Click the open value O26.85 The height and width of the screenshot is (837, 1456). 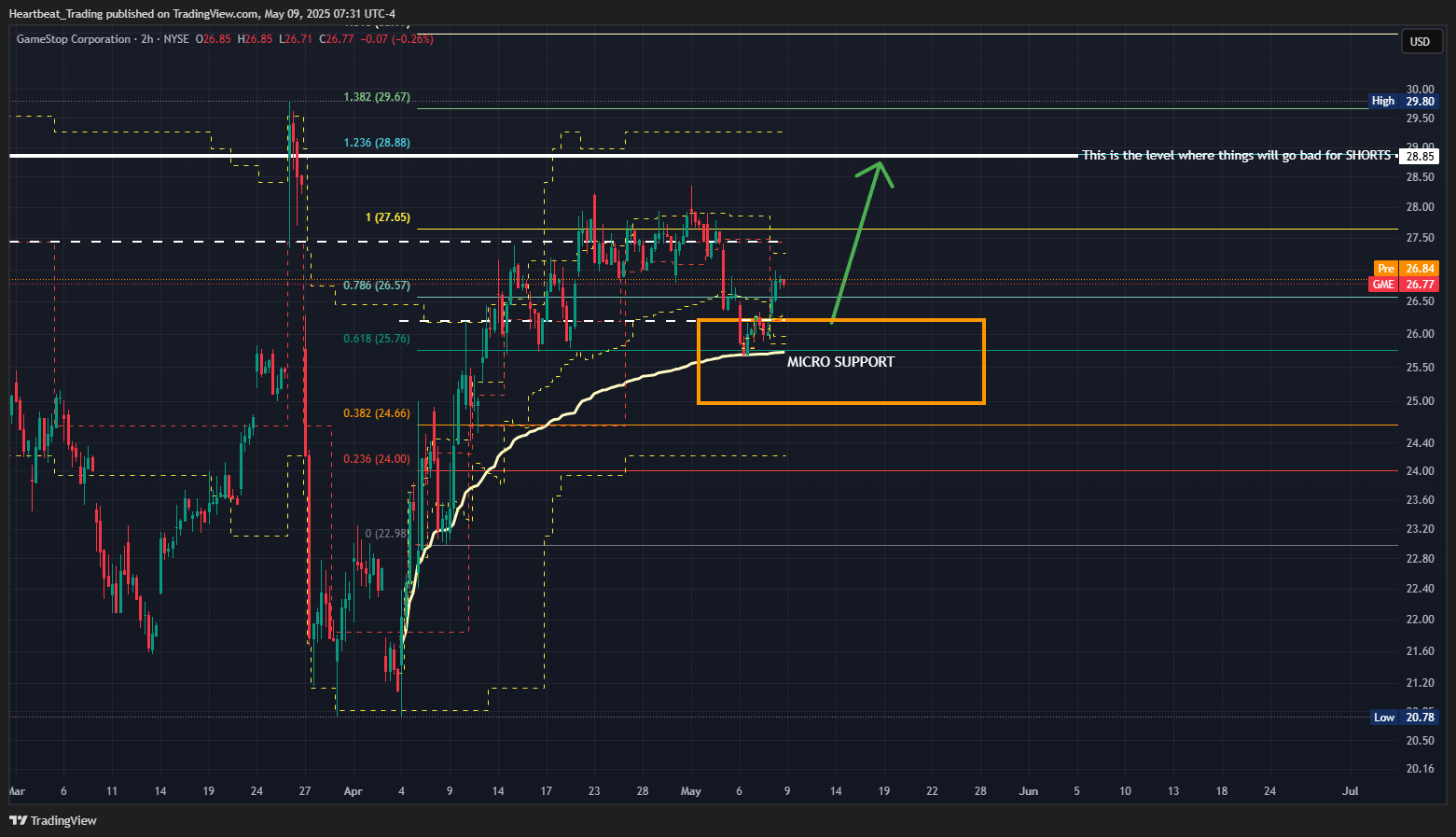[x=213, y=39]
